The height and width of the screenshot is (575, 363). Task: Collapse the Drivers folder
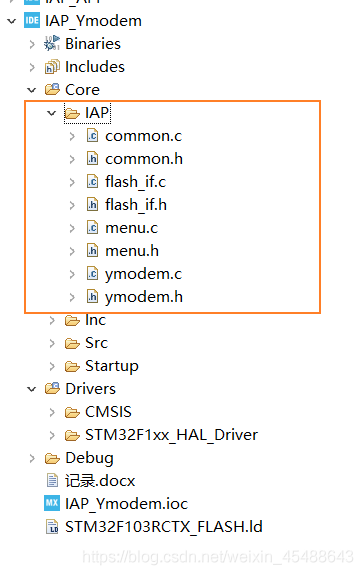32,389
